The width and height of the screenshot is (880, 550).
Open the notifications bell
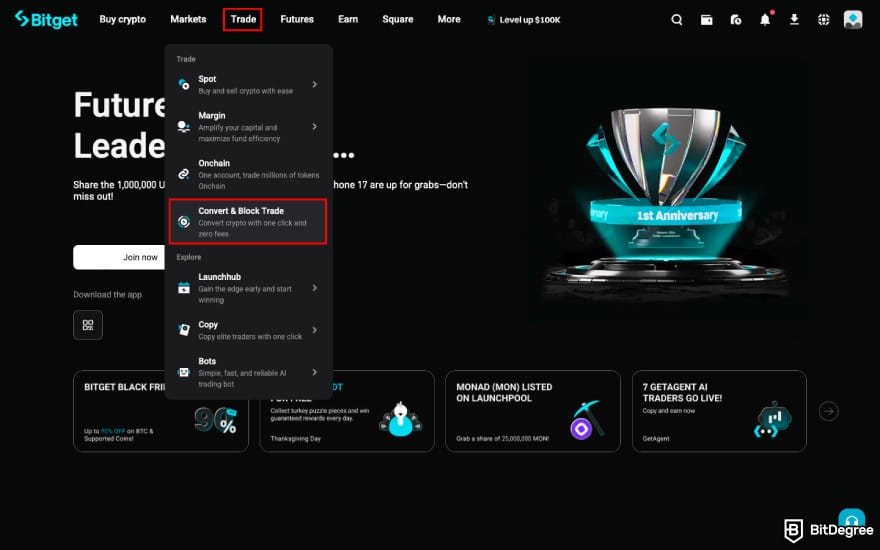pyautogui.click(x=765, y=19)
